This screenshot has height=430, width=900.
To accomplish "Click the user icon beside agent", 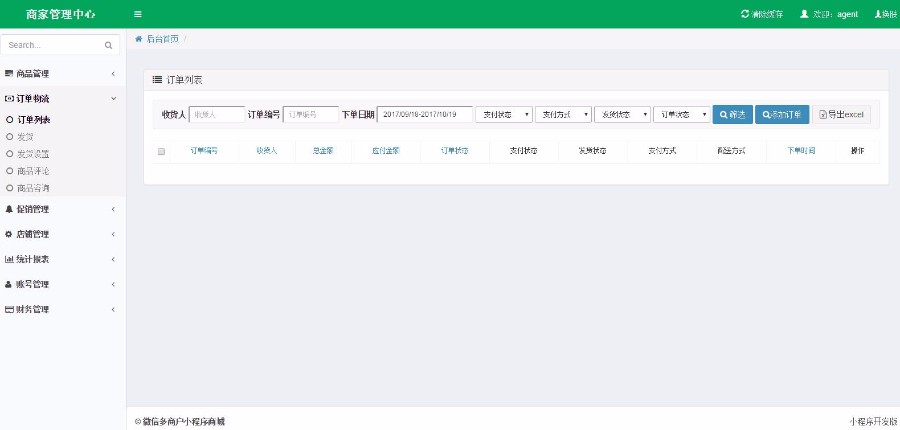I will click(804, 14).
